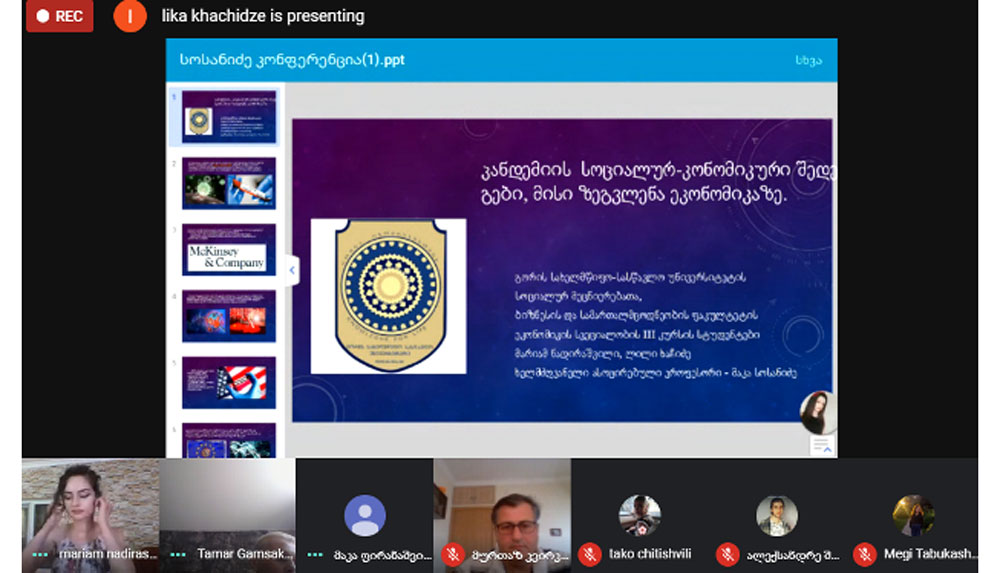The image size is (1000, 573).
Task: Click the presenter's round photo on the slide corner
Action: (817, 412)
